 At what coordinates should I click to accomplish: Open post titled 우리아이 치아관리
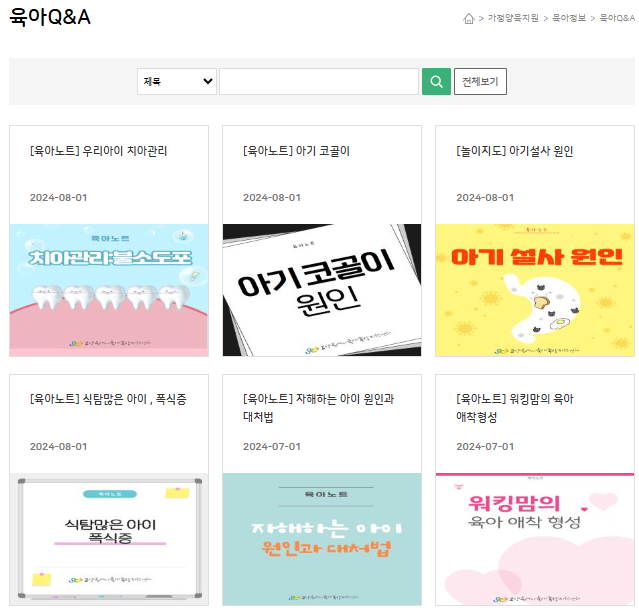click(x=99, y=151)
